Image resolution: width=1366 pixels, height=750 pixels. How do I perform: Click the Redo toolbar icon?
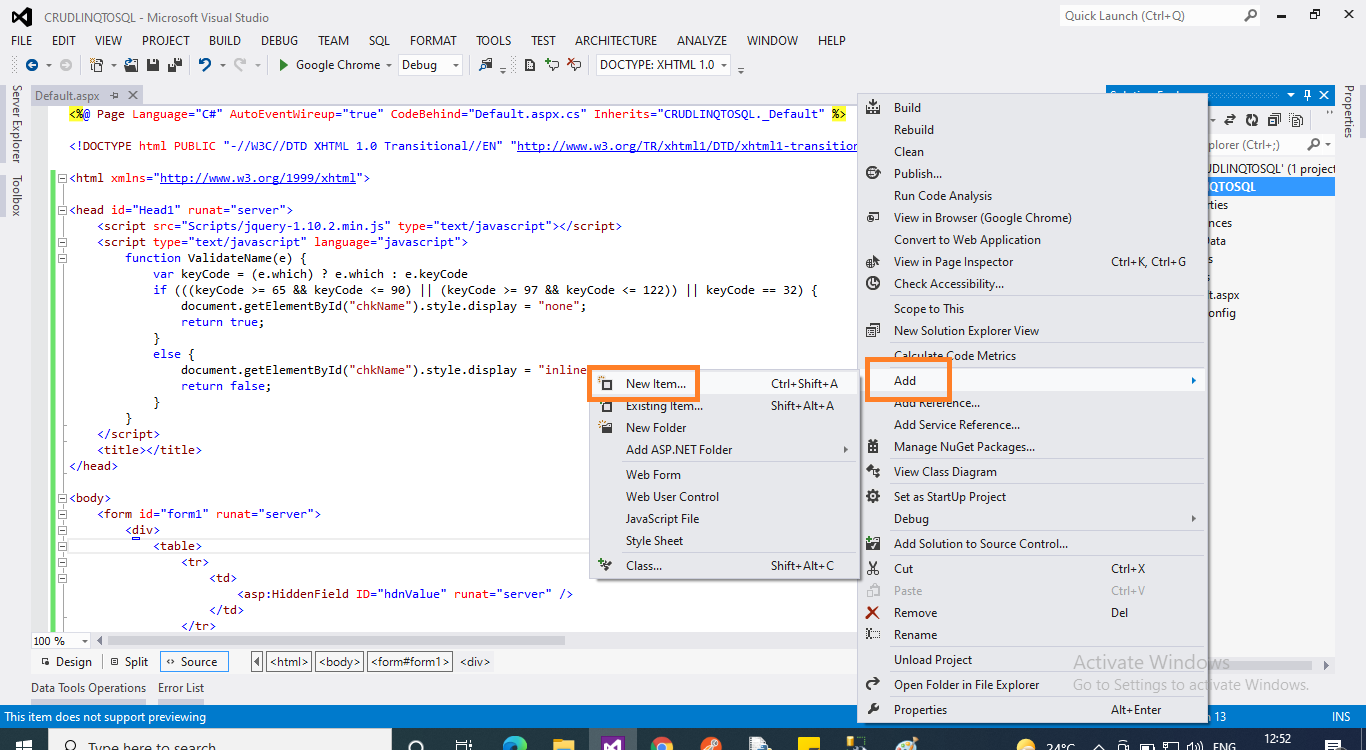pyautogui.click(x=239, y=65)
